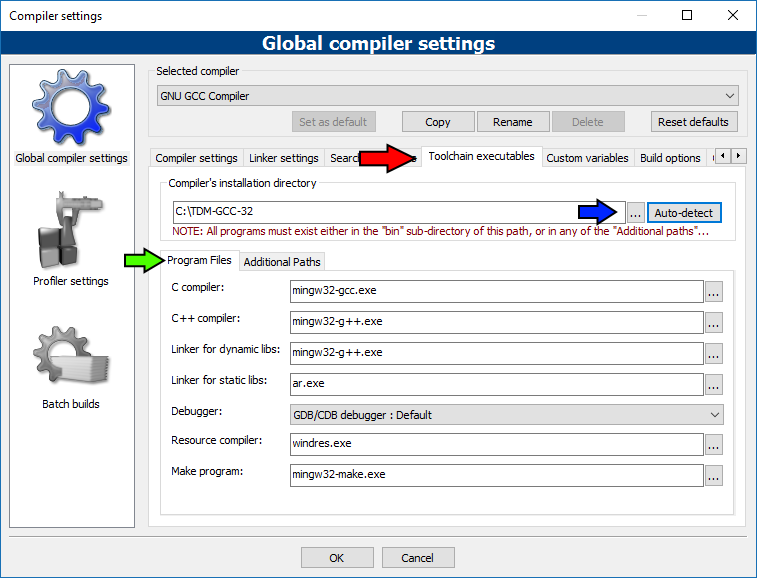
Task: Click the OK button
Action: (x=337, y=558)
